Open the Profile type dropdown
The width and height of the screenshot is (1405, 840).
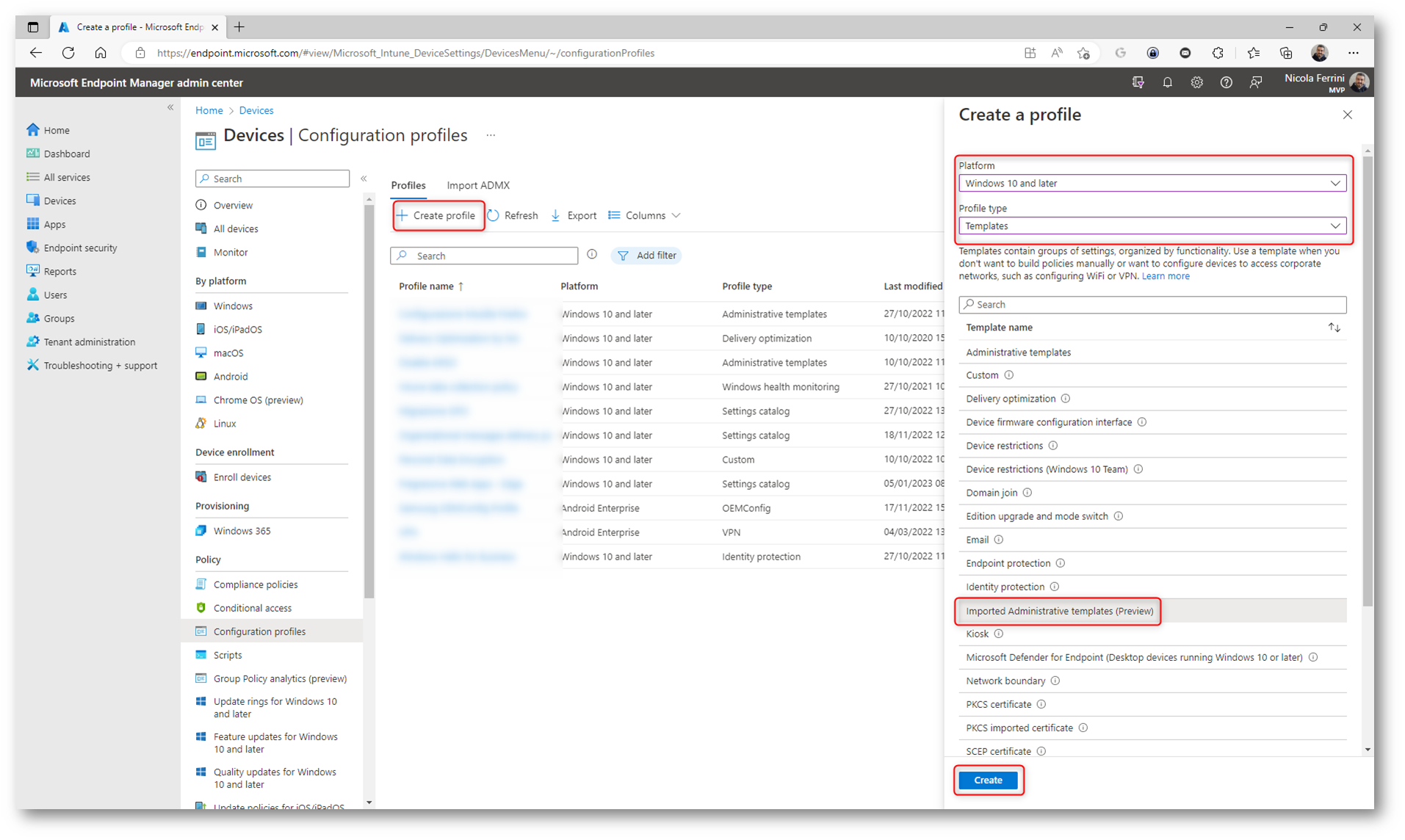click(1152, 226)
